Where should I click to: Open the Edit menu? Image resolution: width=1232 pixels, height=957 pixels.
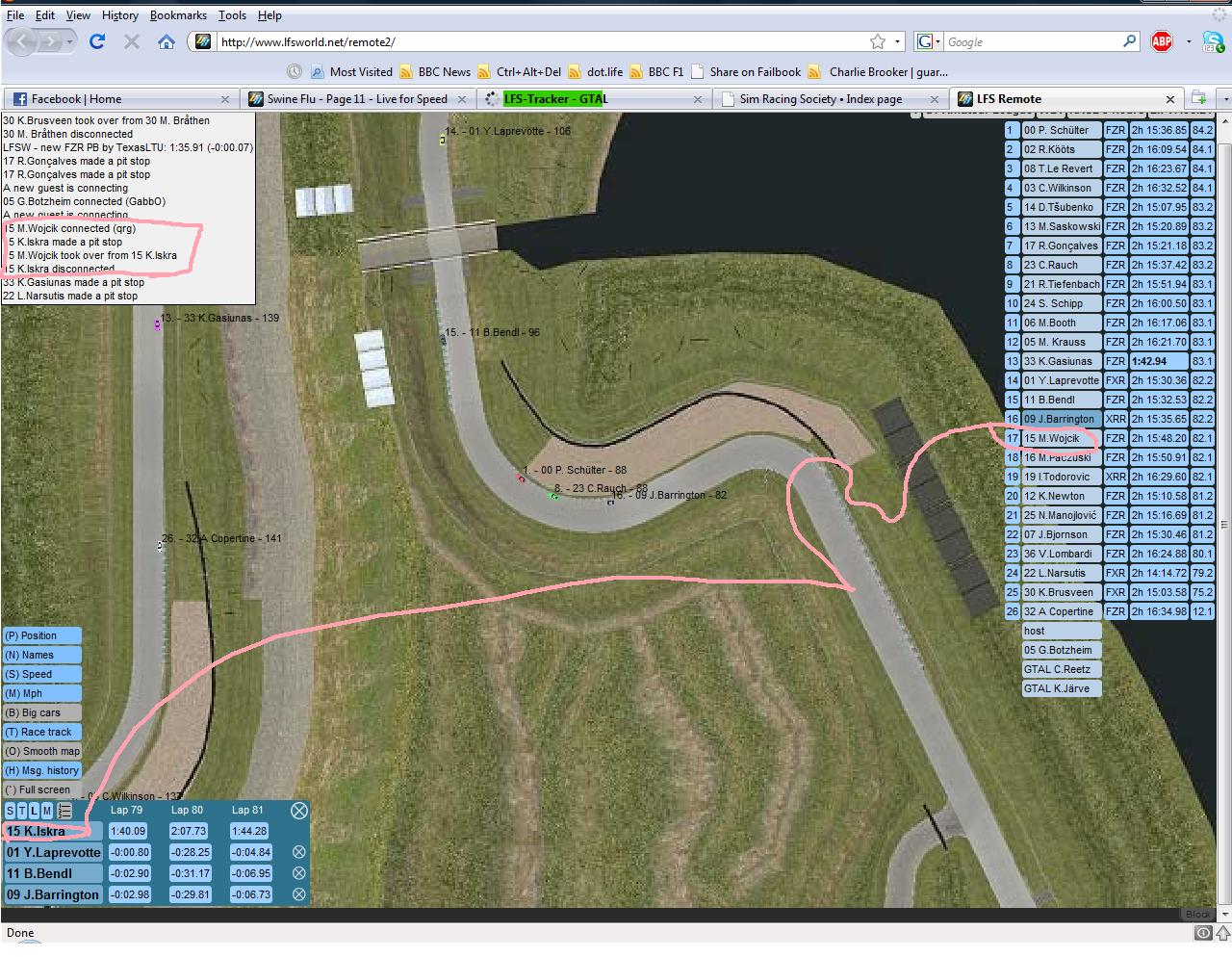pos(45,15)
